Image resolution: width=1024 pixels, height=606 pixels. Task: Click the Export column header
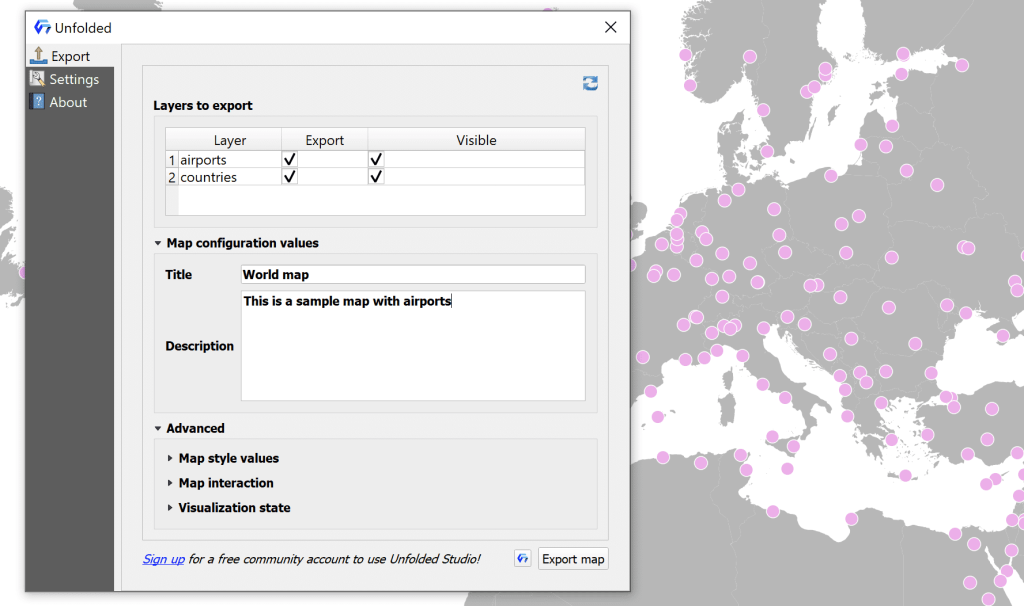pyautogui.click(x=325, y=140)
